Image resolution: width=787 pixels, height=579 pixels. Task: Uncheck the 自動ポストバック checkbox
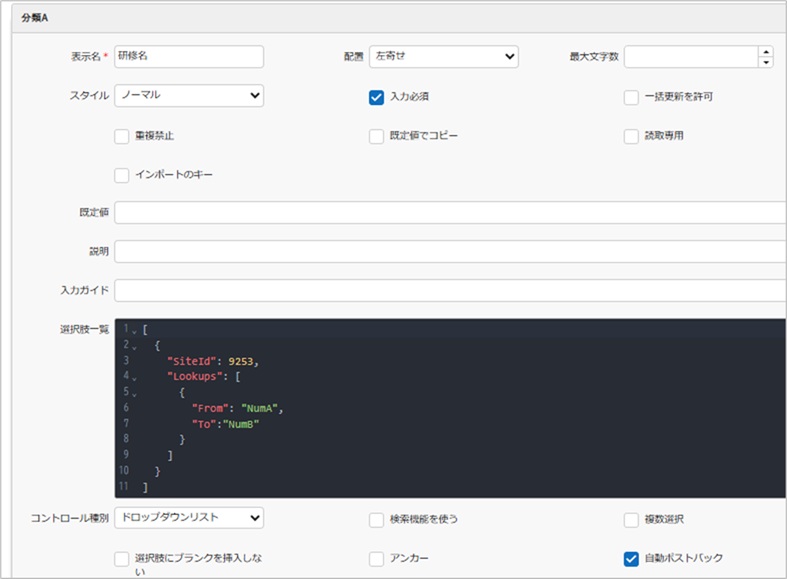631,559
